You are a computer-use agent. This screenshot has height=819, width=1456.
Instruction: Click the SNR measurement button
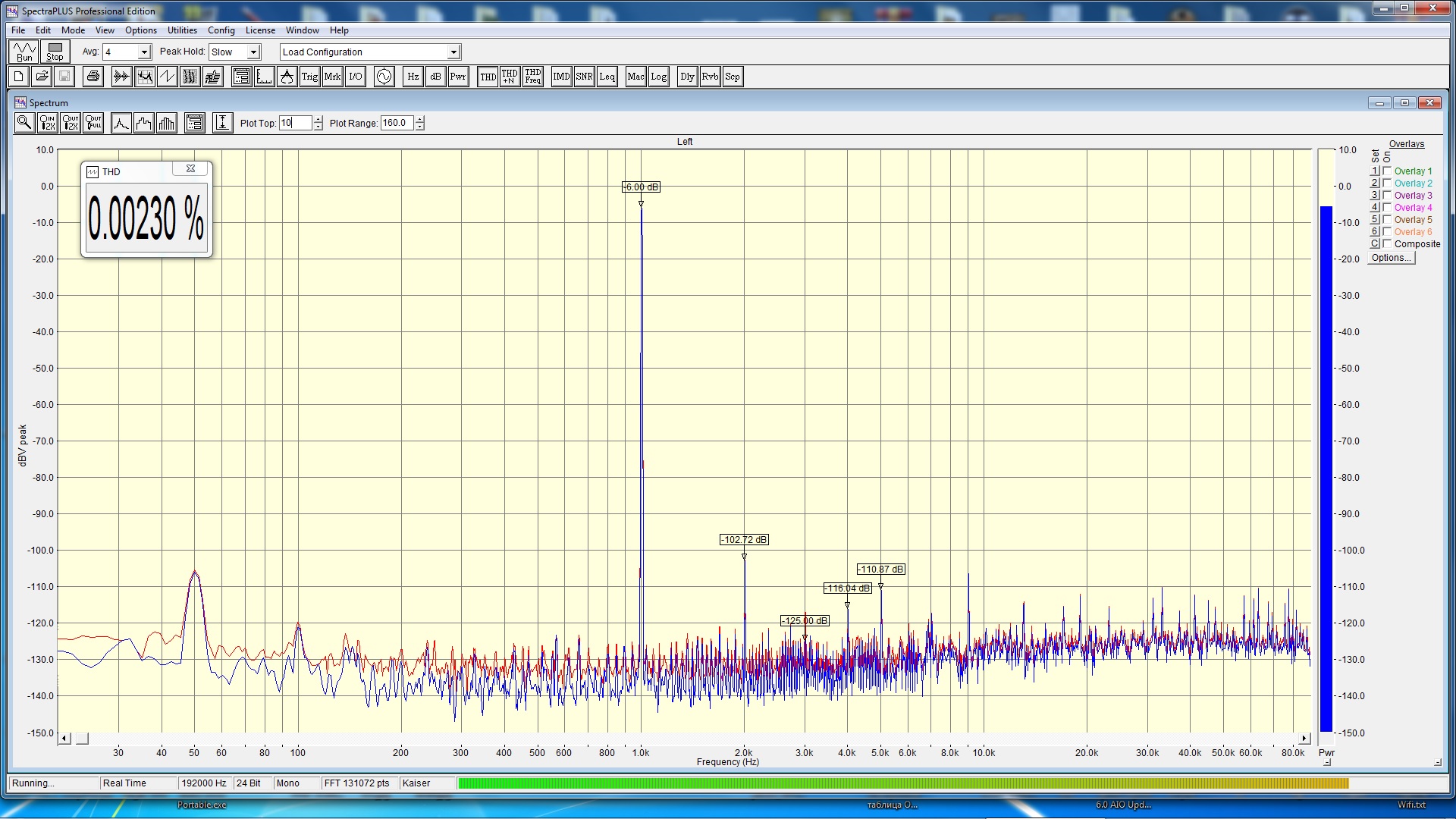tap(584, 77)
